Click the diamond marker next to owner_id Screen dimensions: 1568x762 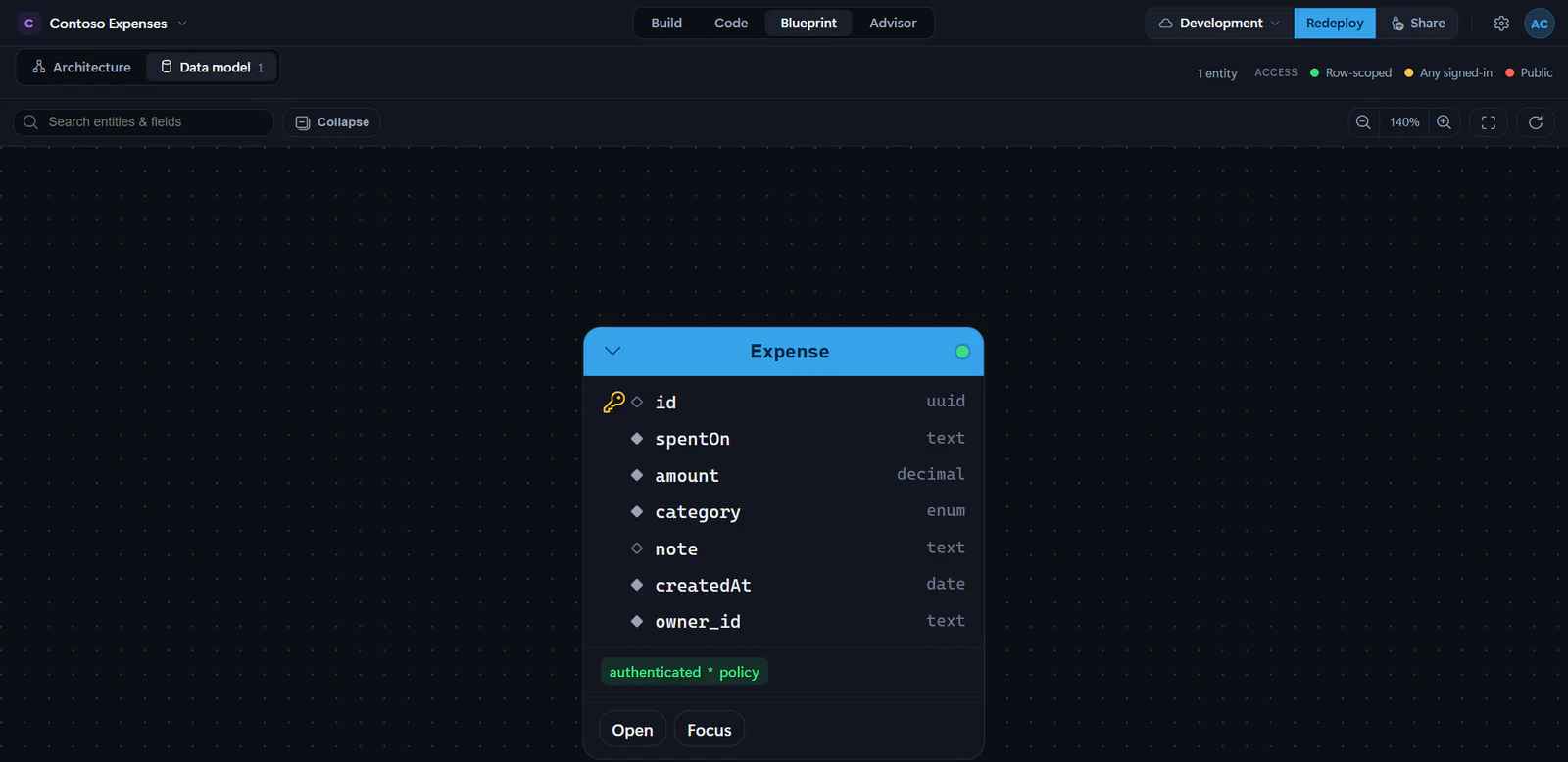[637, 621]
